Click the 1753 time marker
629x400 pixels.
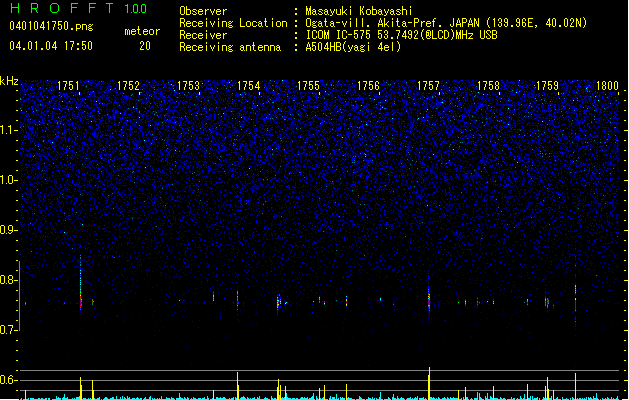click(x=188, y=86)
